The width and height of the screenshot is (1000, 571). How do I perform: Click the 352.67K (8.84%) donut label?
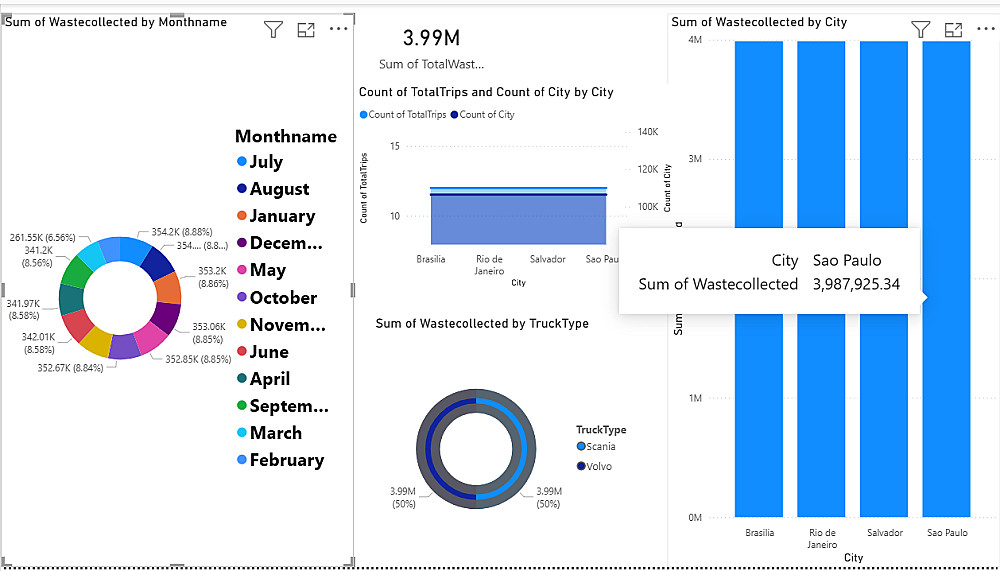(70, 368)
